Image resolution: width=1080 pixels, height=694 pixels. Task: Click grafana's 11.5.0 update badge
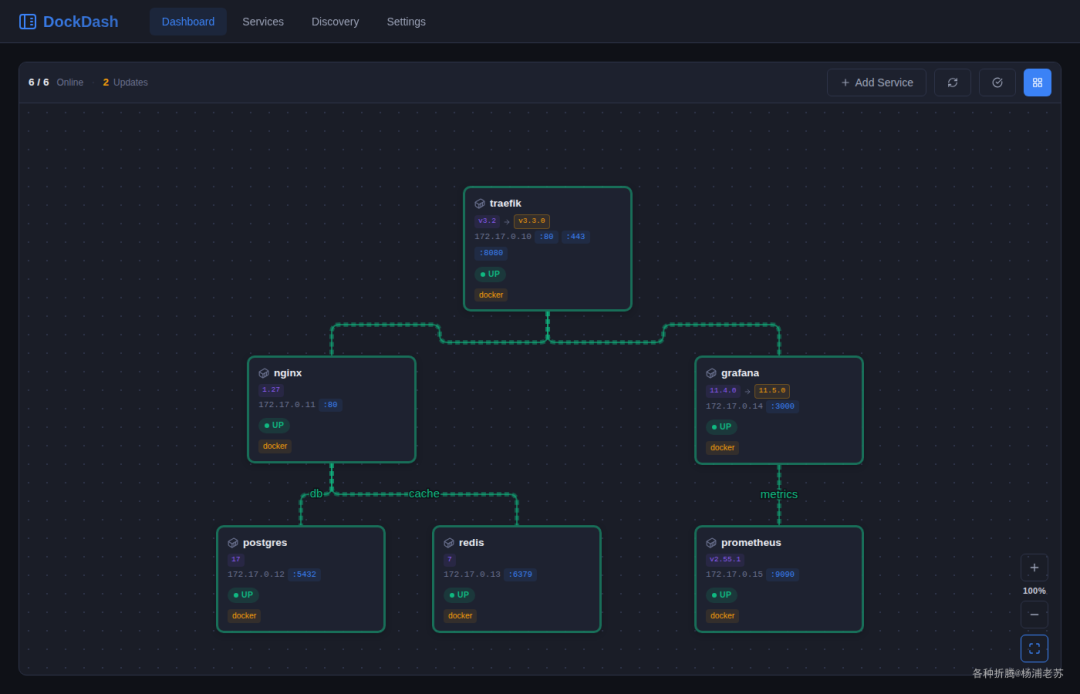[772, 390]
